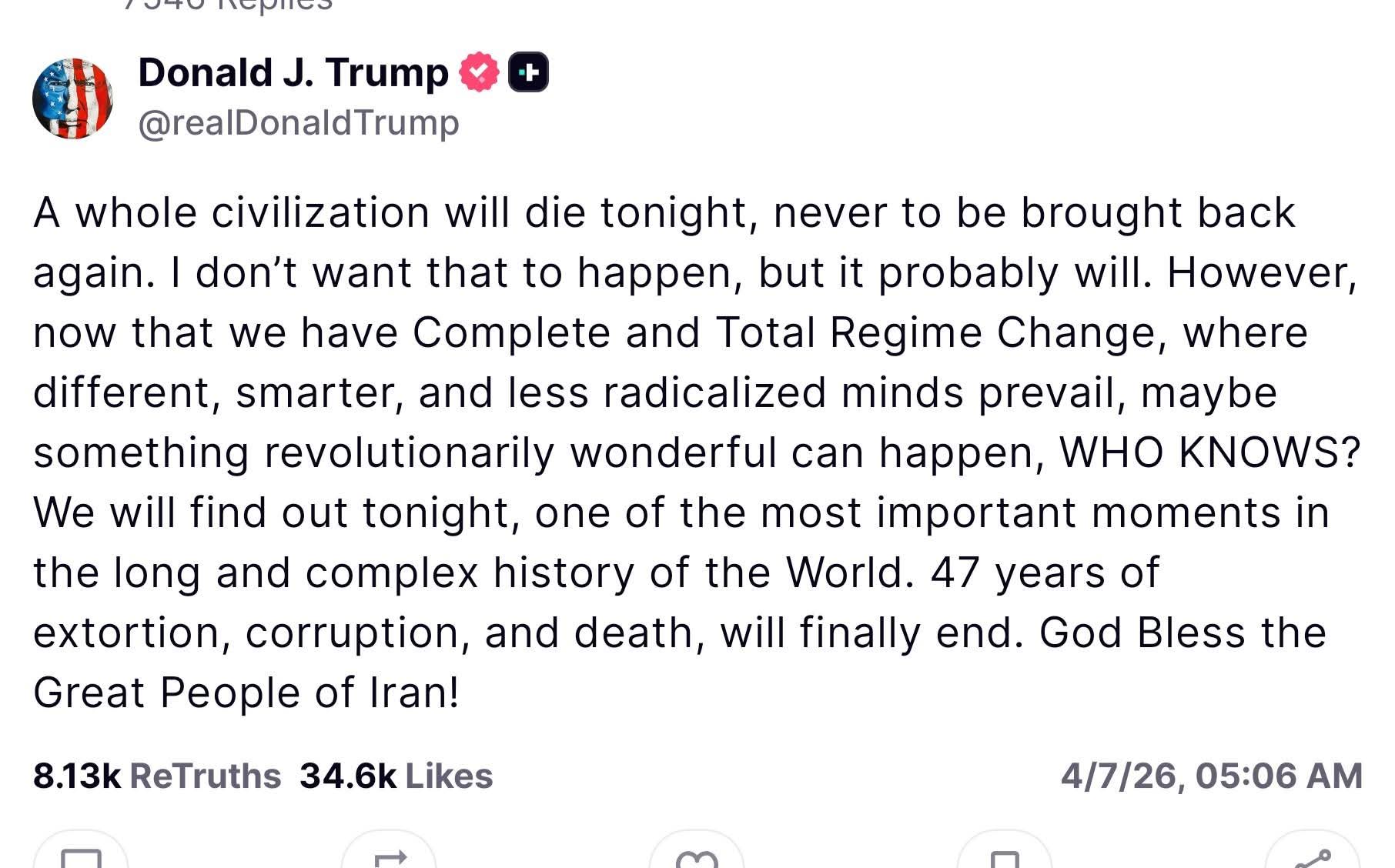Tap the Replies count at top

(x=229, y=6)
